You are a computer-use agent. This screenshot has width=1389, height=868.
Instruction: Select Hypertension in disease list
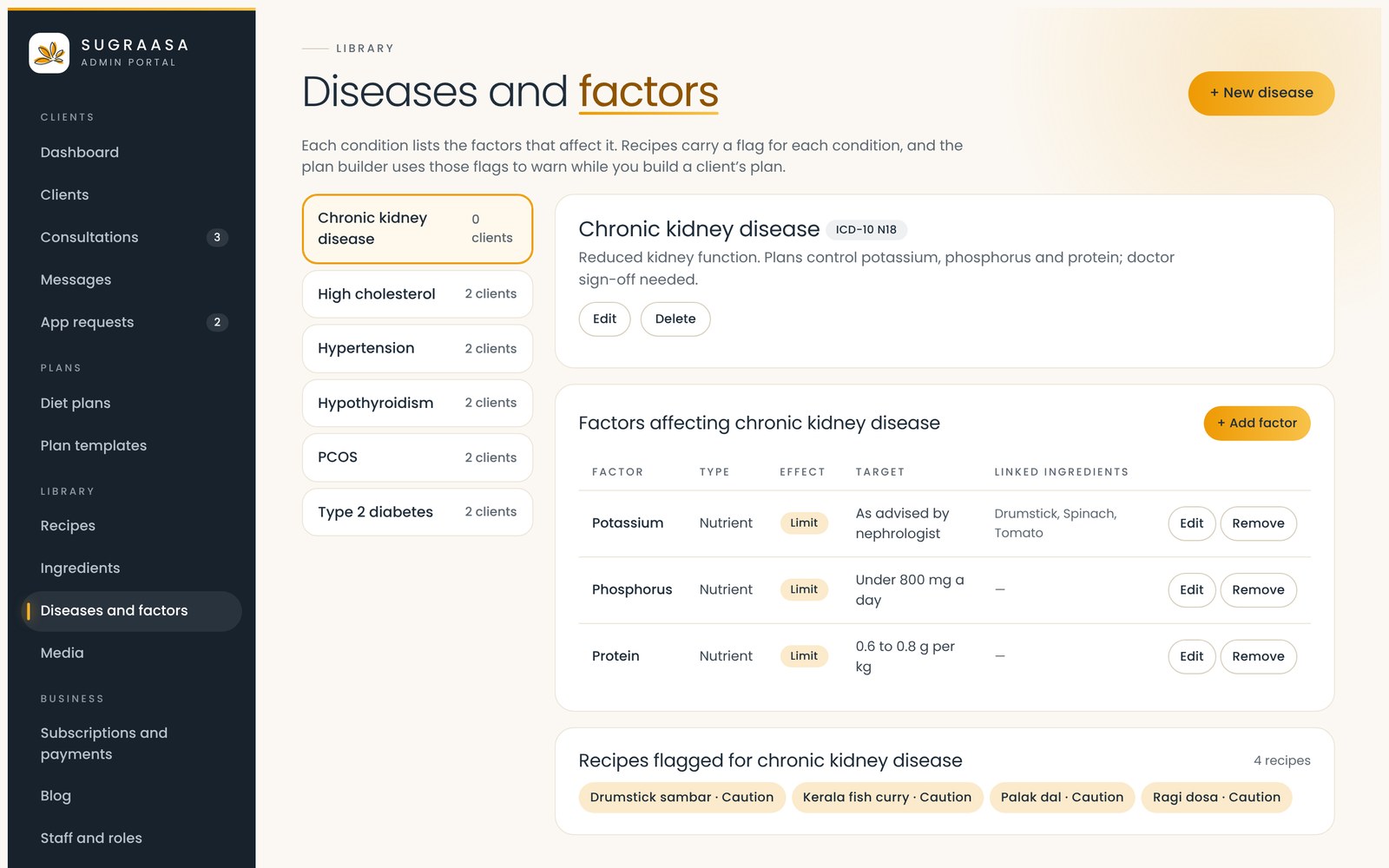coord(417,348)
